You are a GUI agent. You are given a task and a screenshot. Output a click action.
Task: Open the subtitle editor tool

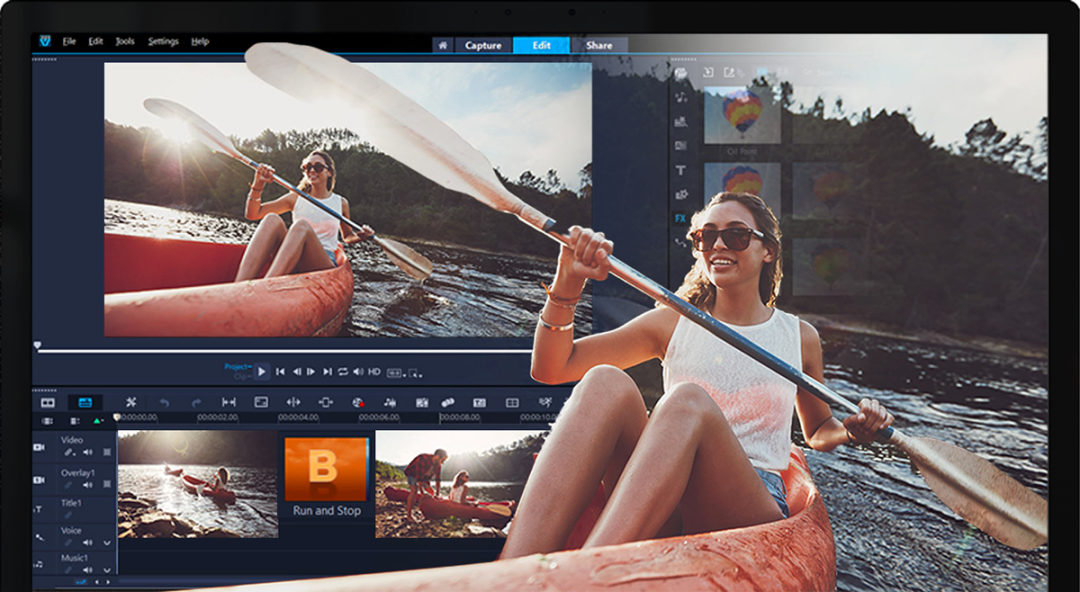point(479,402)
